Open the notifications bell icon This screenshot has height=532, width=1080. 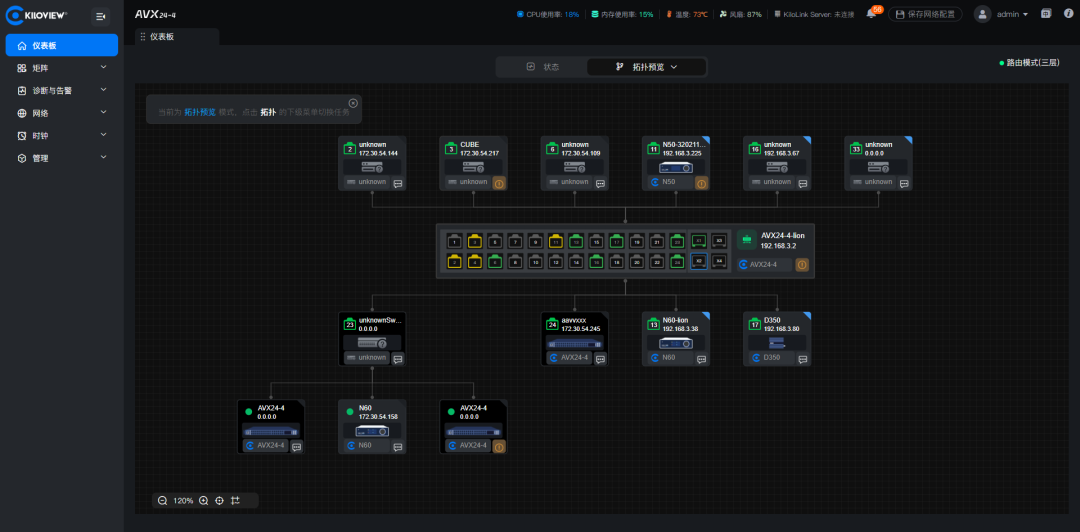pos(871,14)
